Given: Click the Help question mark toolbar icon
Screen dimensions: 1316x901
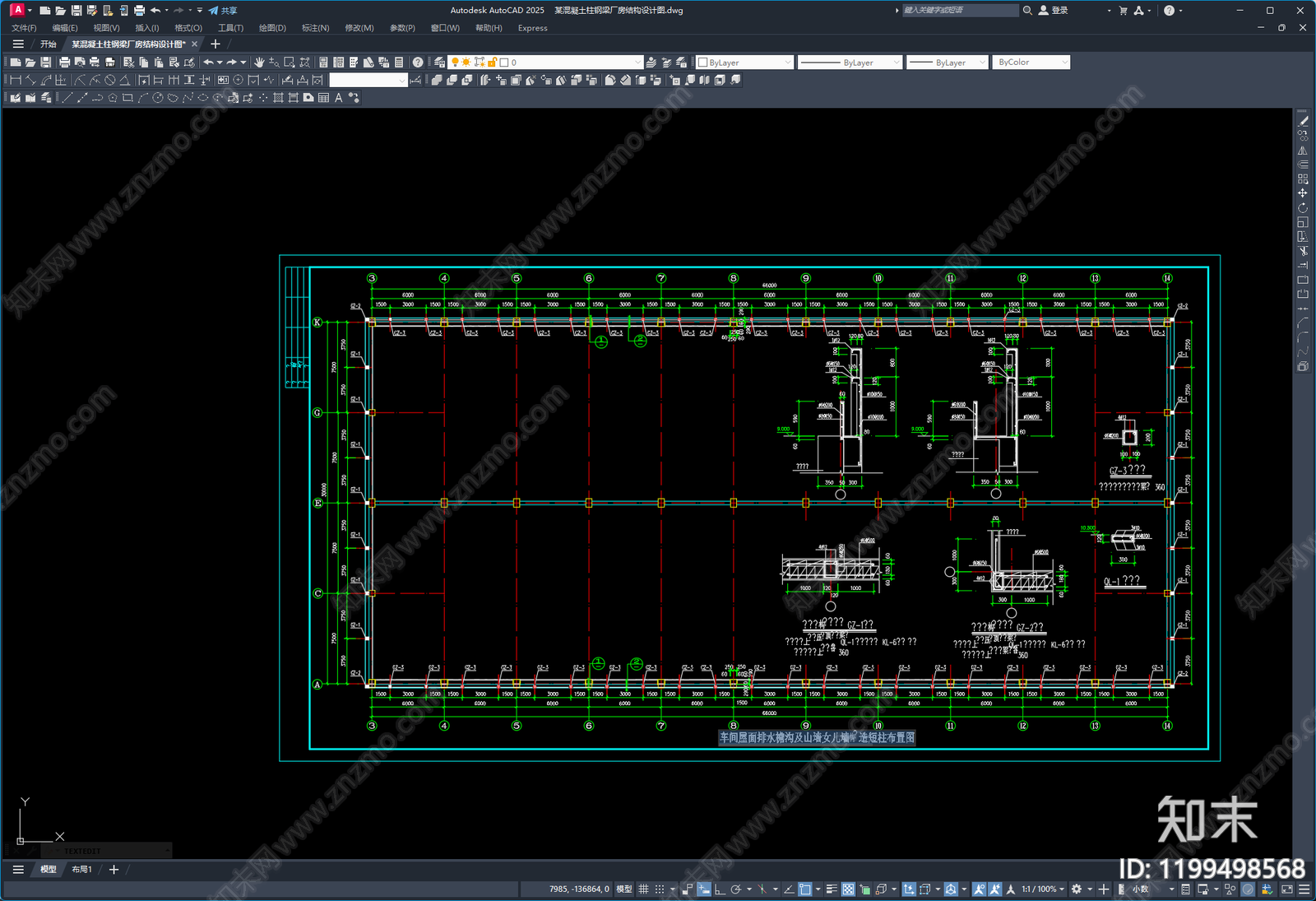Looking at the screenshot, I should [418, 63].
